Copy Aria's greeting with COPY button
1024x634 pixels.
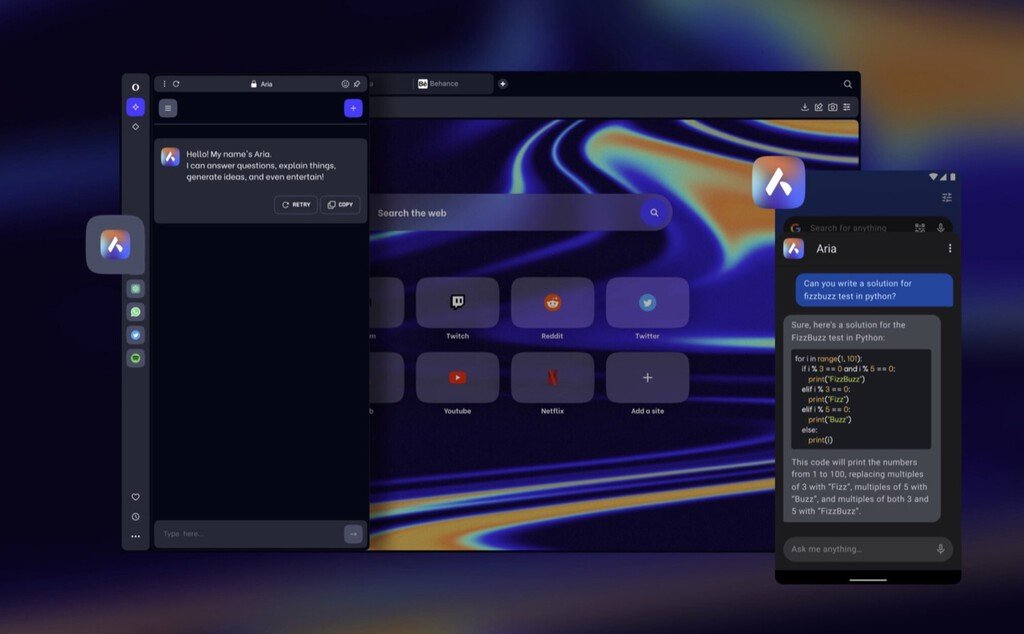pyautogui.click(x=340, y=204)
